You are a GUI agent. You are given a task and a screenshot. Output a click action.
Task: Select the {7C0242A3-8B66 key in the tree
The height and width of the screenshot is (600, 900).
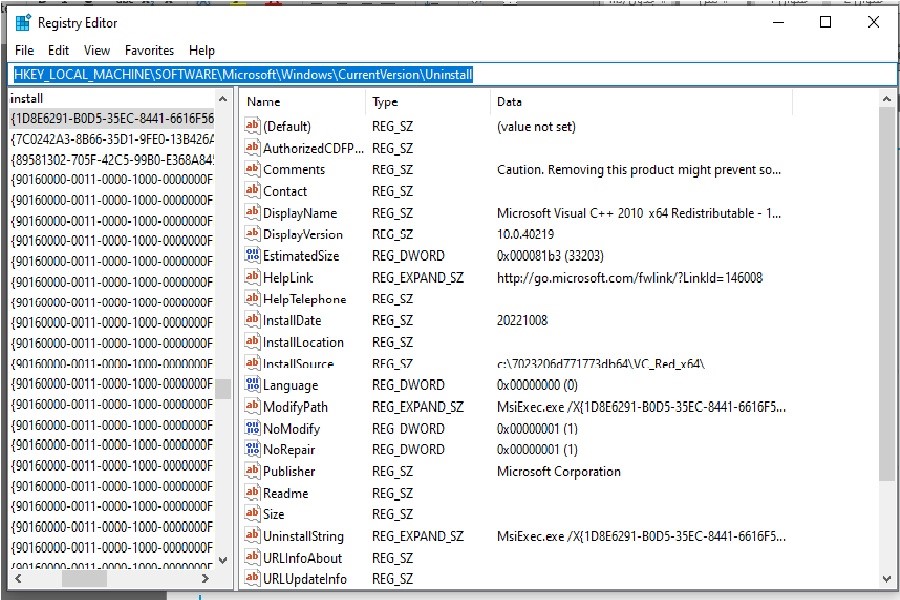coord(112,139)
